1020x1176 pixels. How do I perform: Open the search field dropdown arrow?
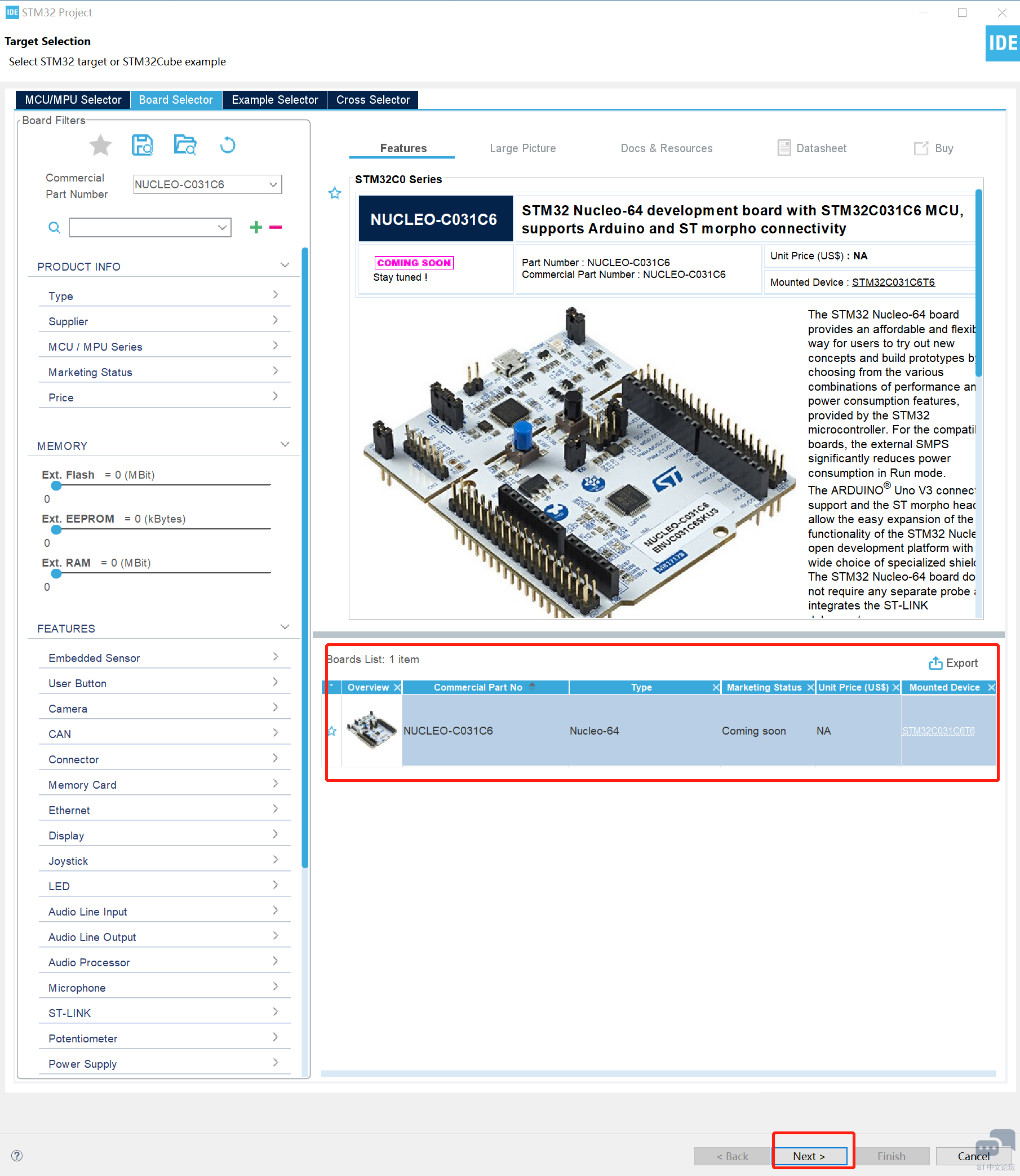[222, 228]
